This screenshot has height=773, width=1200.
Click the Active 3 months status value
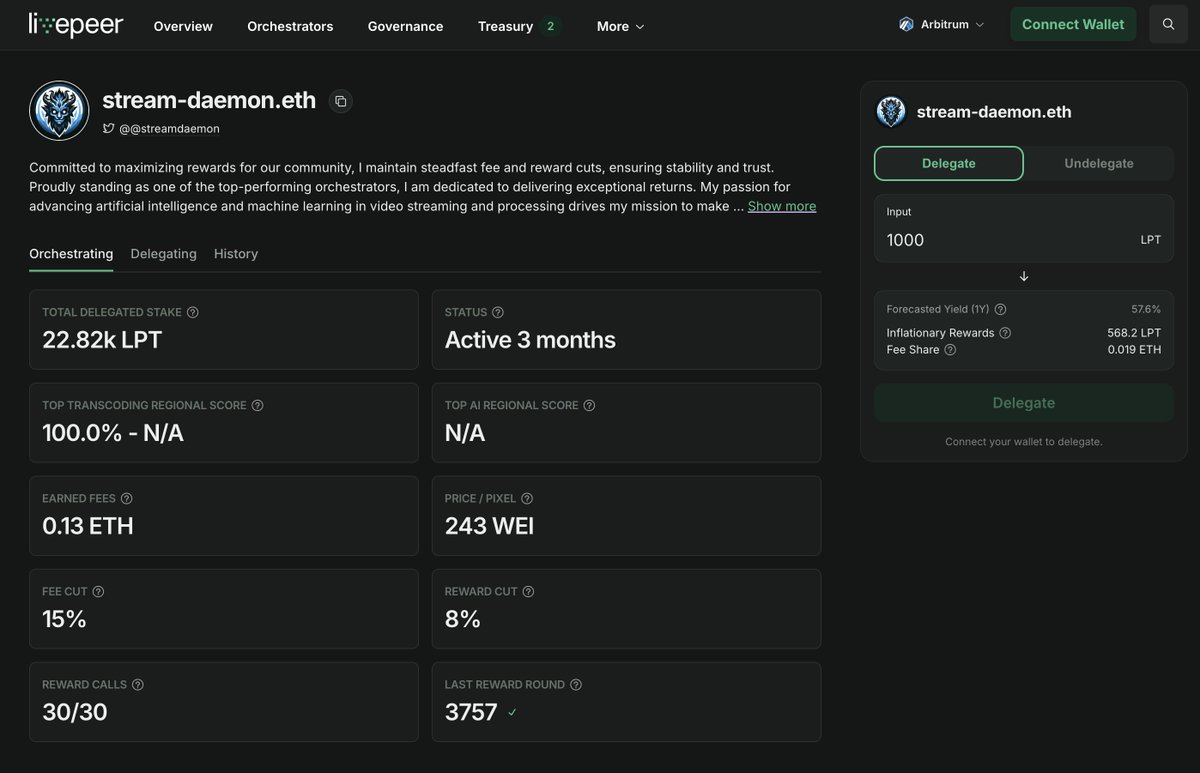tap(530, 340)
